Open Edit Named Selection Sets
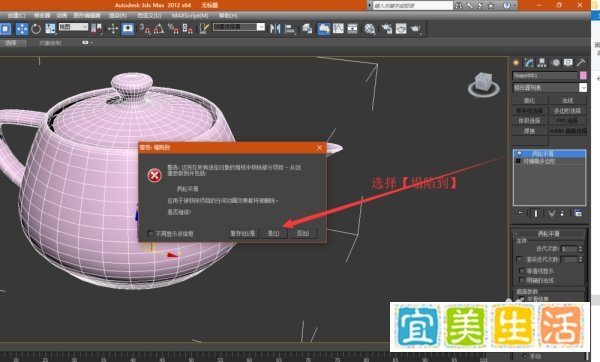The width and height of the screenshot is (600, 362). tap(204, 29)
